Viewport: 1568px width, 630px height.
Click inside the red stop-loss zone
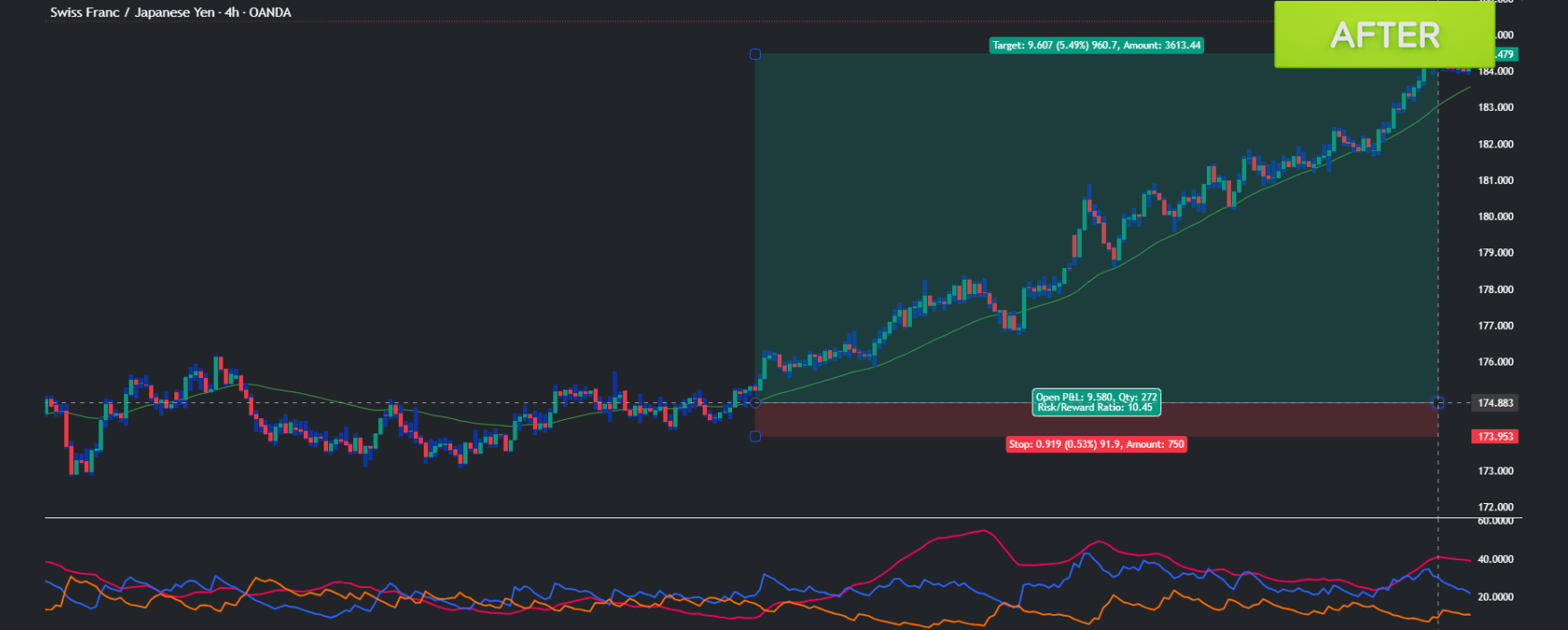pos(894,420)
